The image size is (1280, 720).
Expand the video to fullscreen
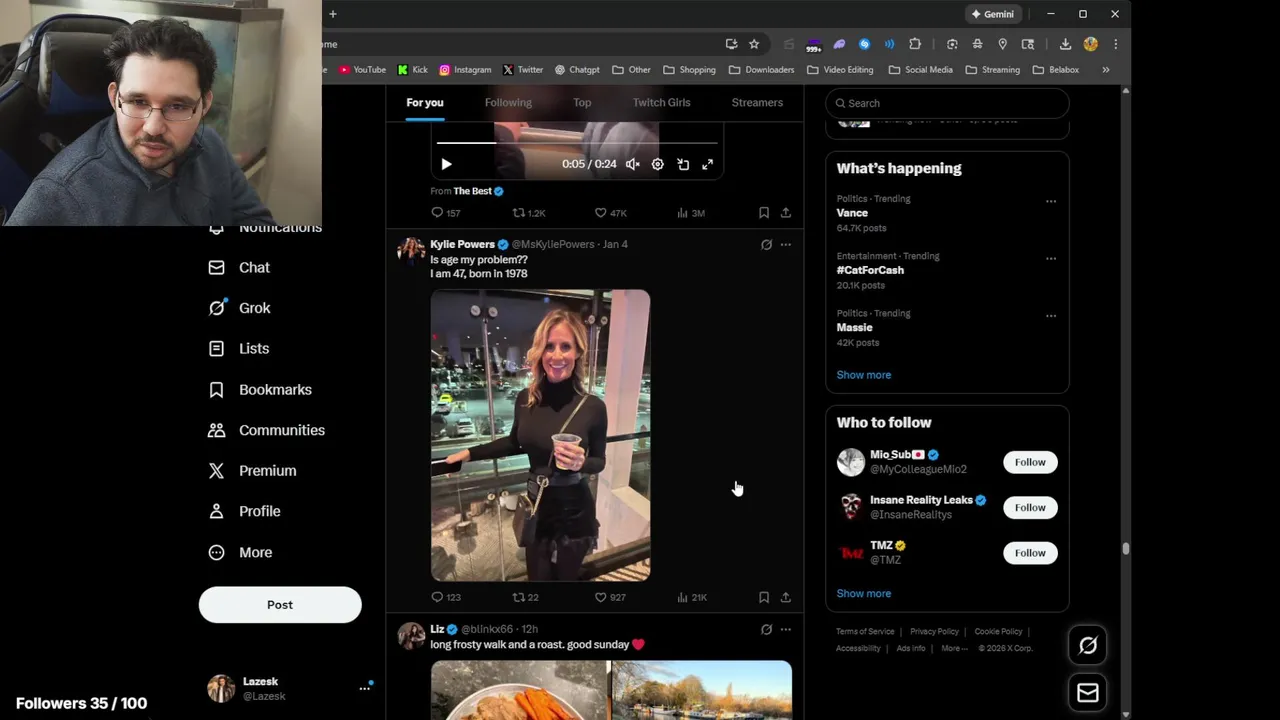click(x=707, y=164)
